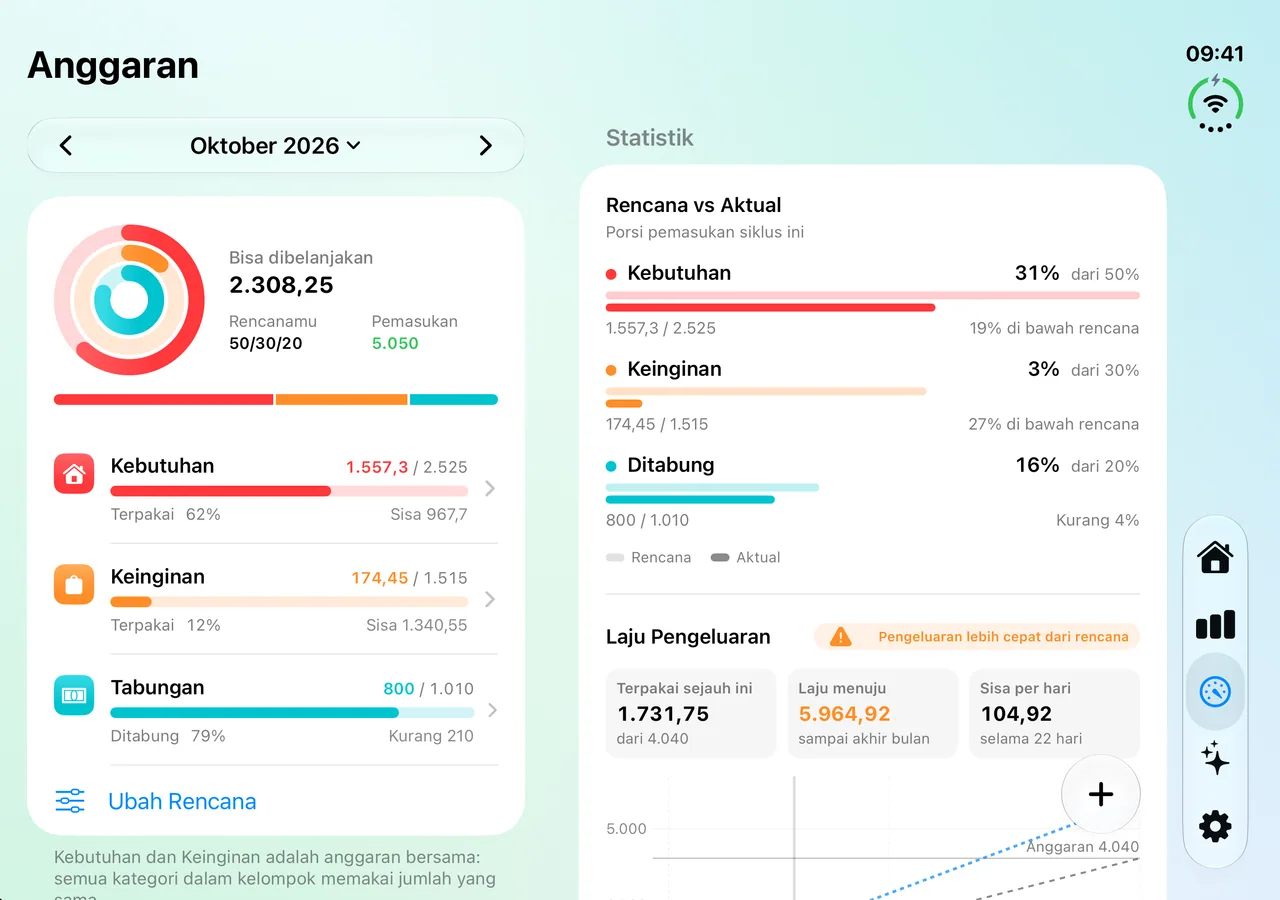Click the concentric ring budget chart
Viewport: 1280px width, 900px height.
[x=129, y=300]
